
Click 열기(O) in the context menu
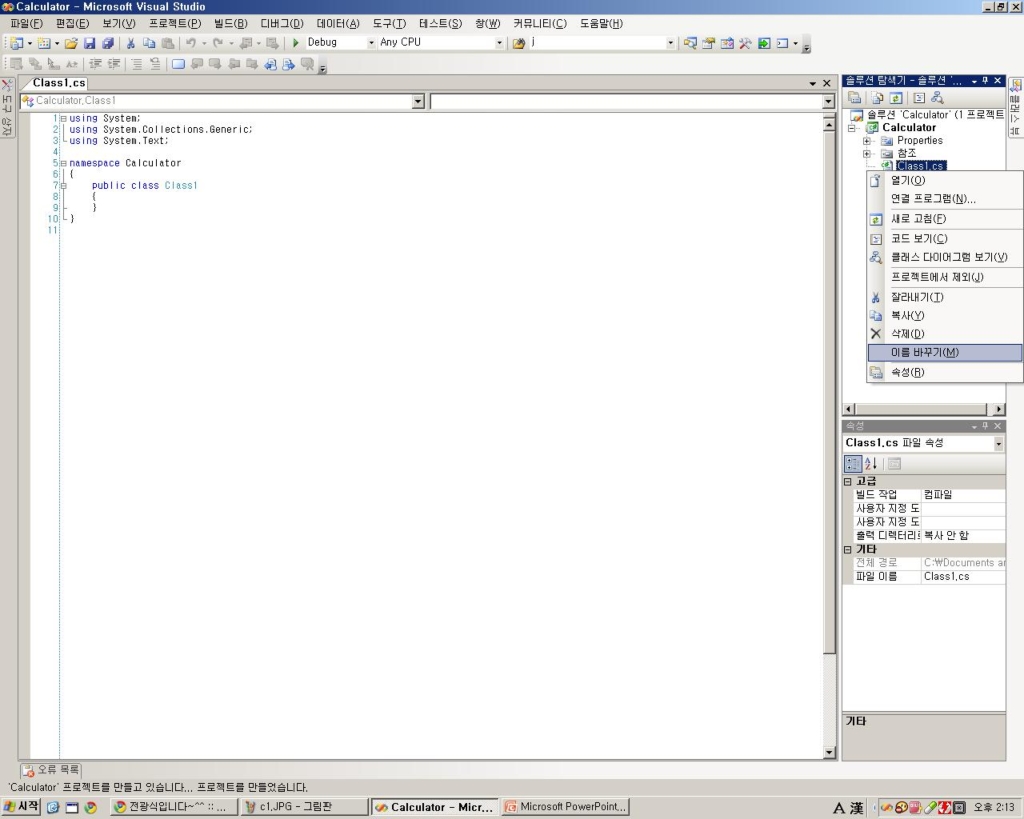point(944,180)
